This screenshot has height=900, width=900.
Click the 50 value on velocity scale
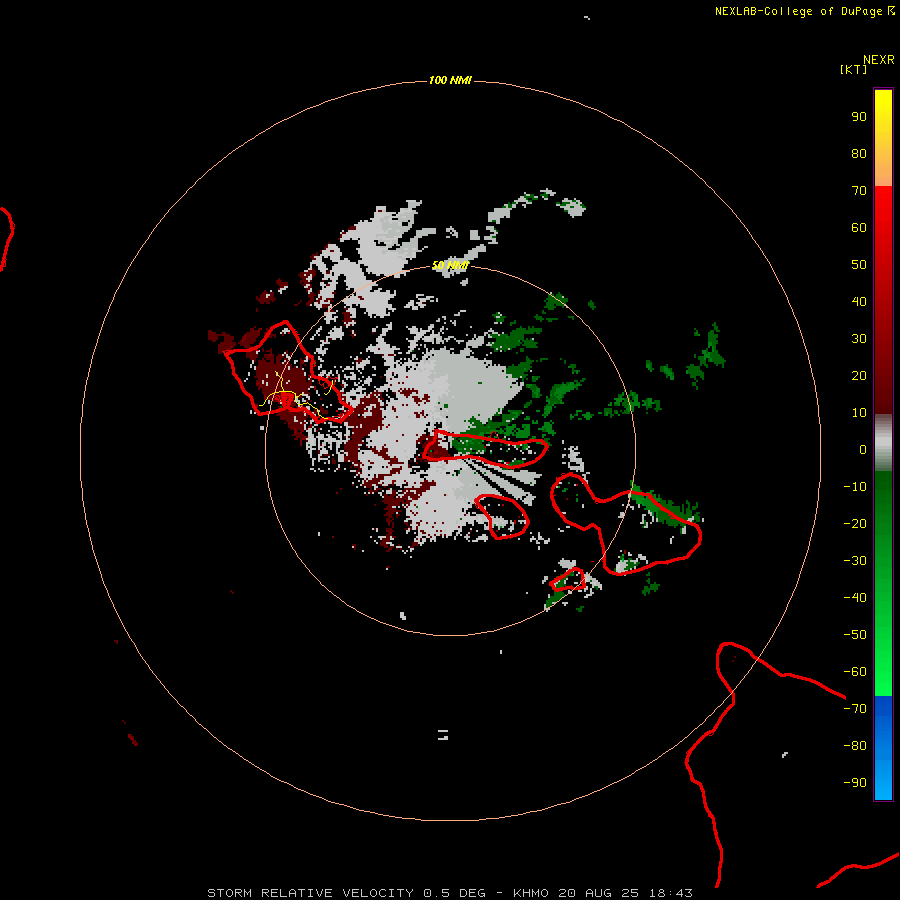(x=859, y=264)
